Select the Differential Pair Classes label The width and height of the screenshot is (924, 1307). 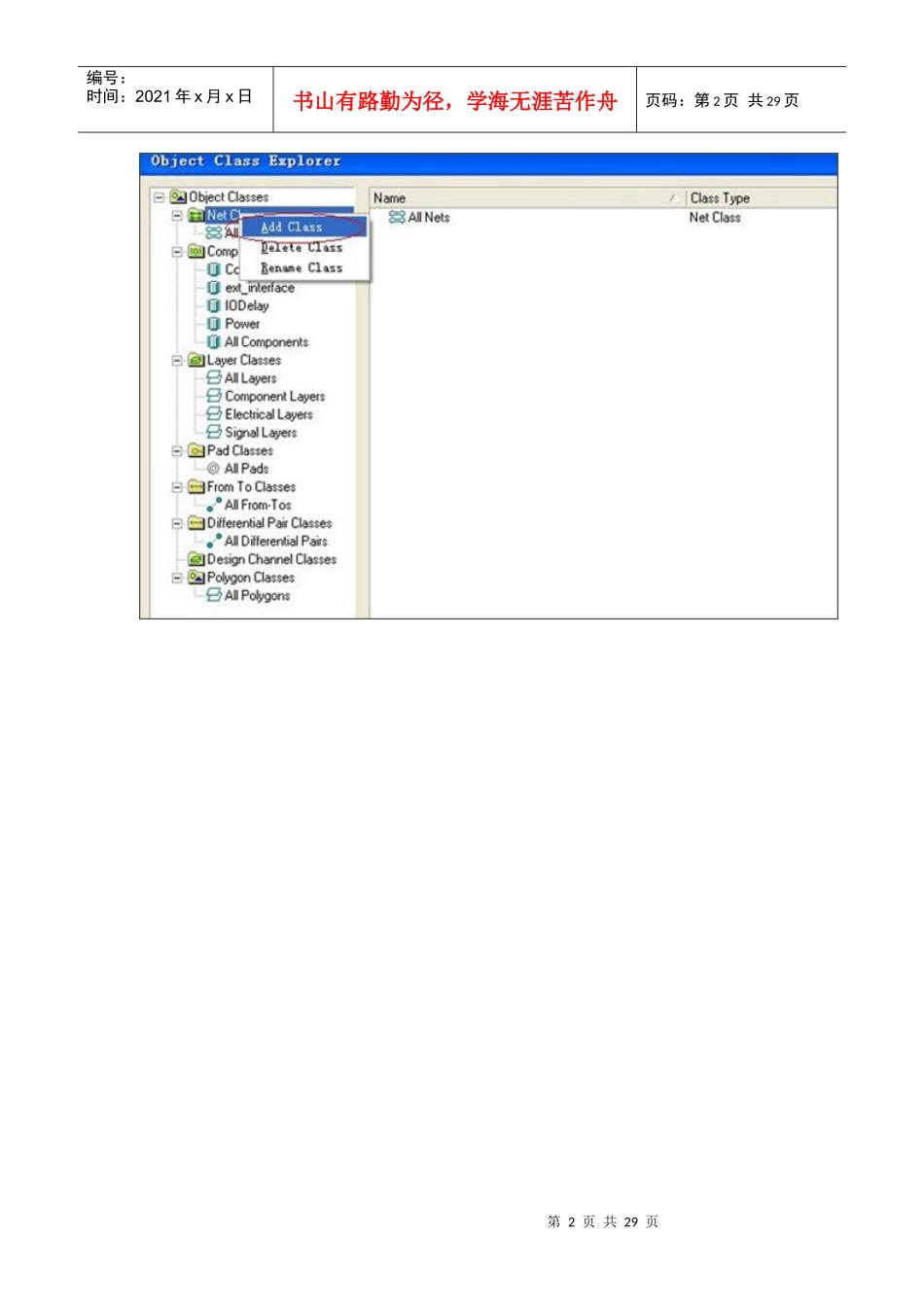point(269,523)
